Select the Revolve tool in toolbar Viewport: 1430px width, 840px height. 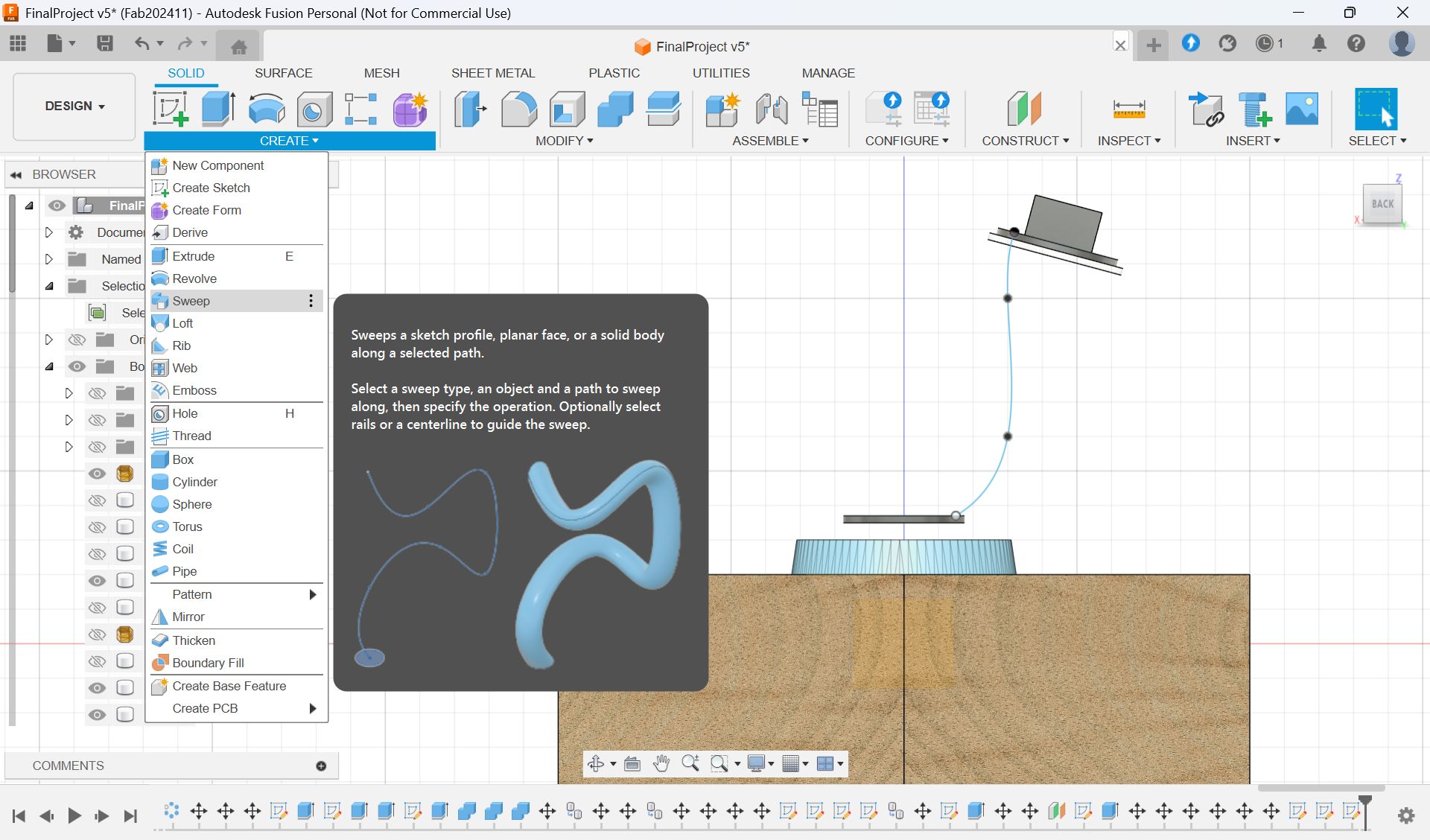267,109
